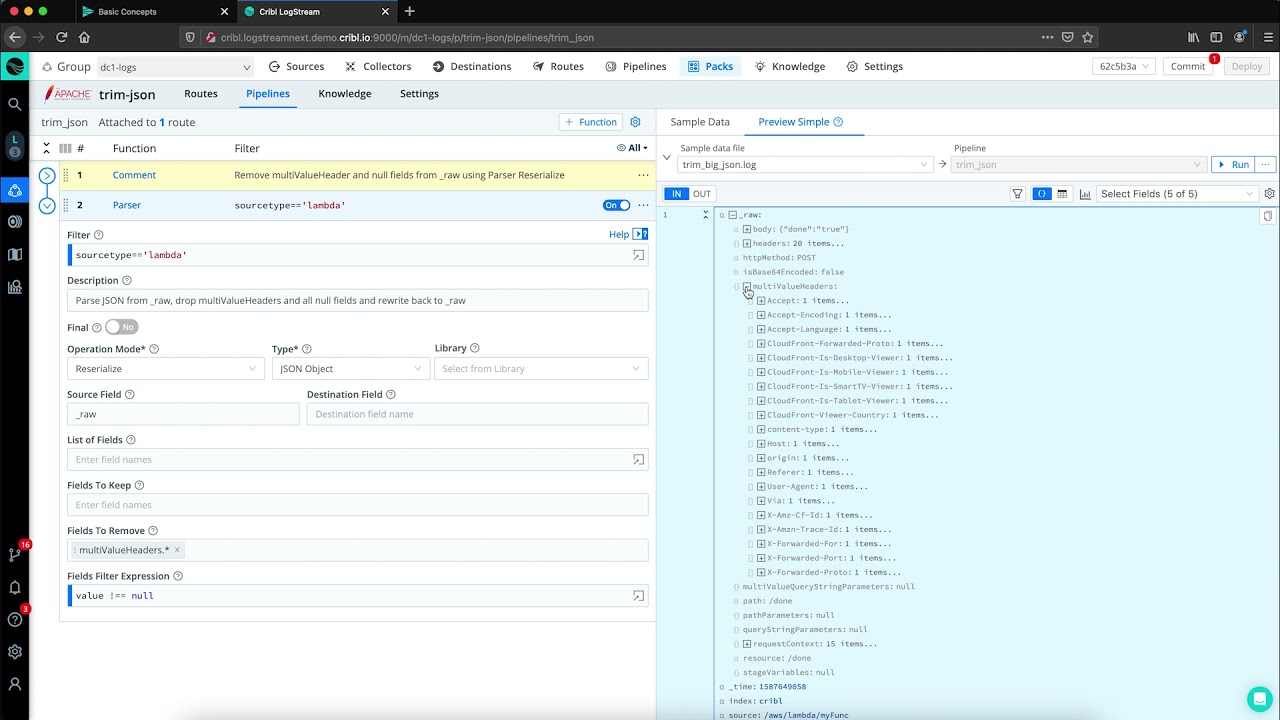Click the Source Field input

click(x=183, y=414)
